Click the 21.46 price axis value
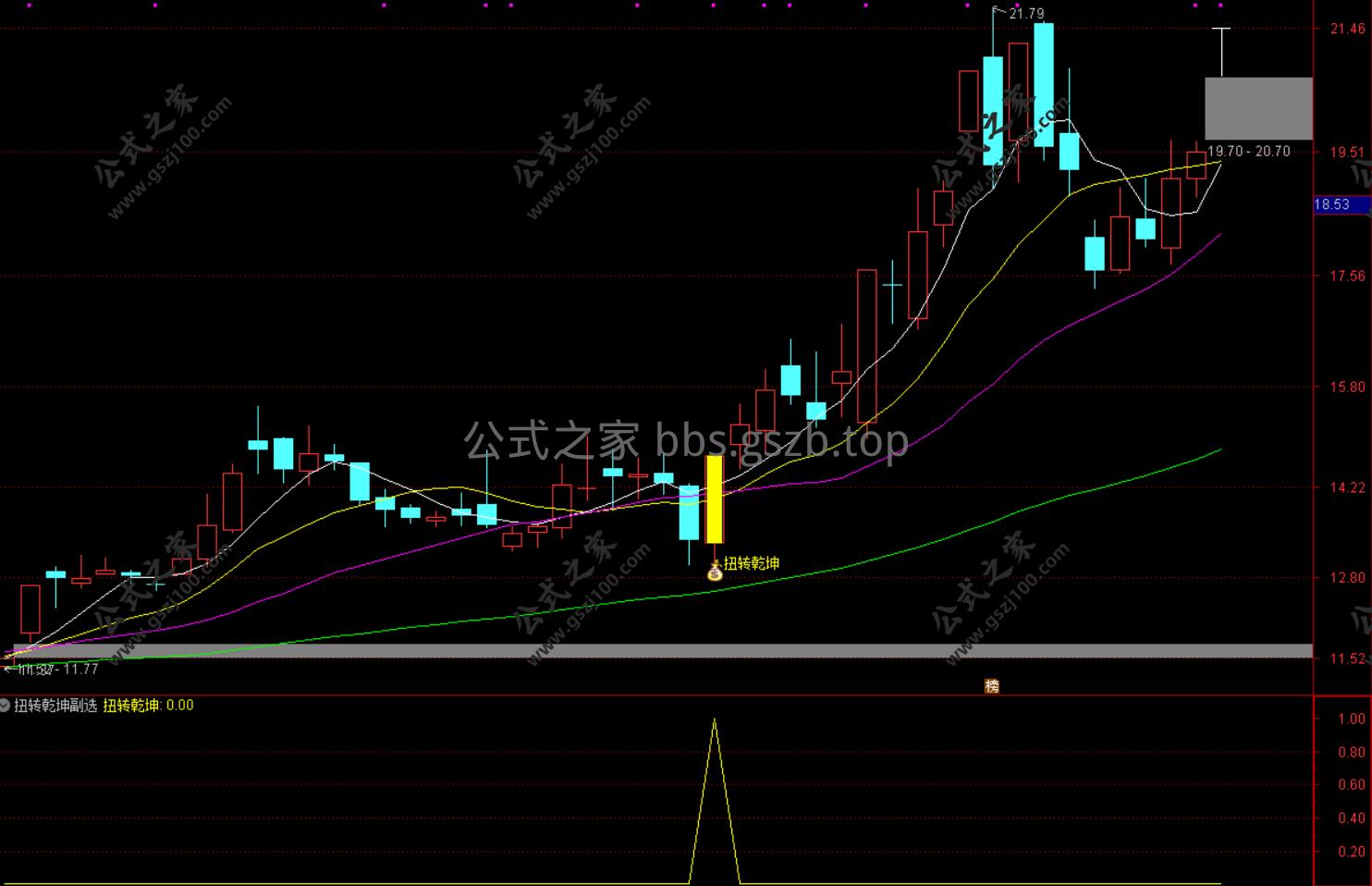This screenshot has height=886, width=1372. (1347, 30)
